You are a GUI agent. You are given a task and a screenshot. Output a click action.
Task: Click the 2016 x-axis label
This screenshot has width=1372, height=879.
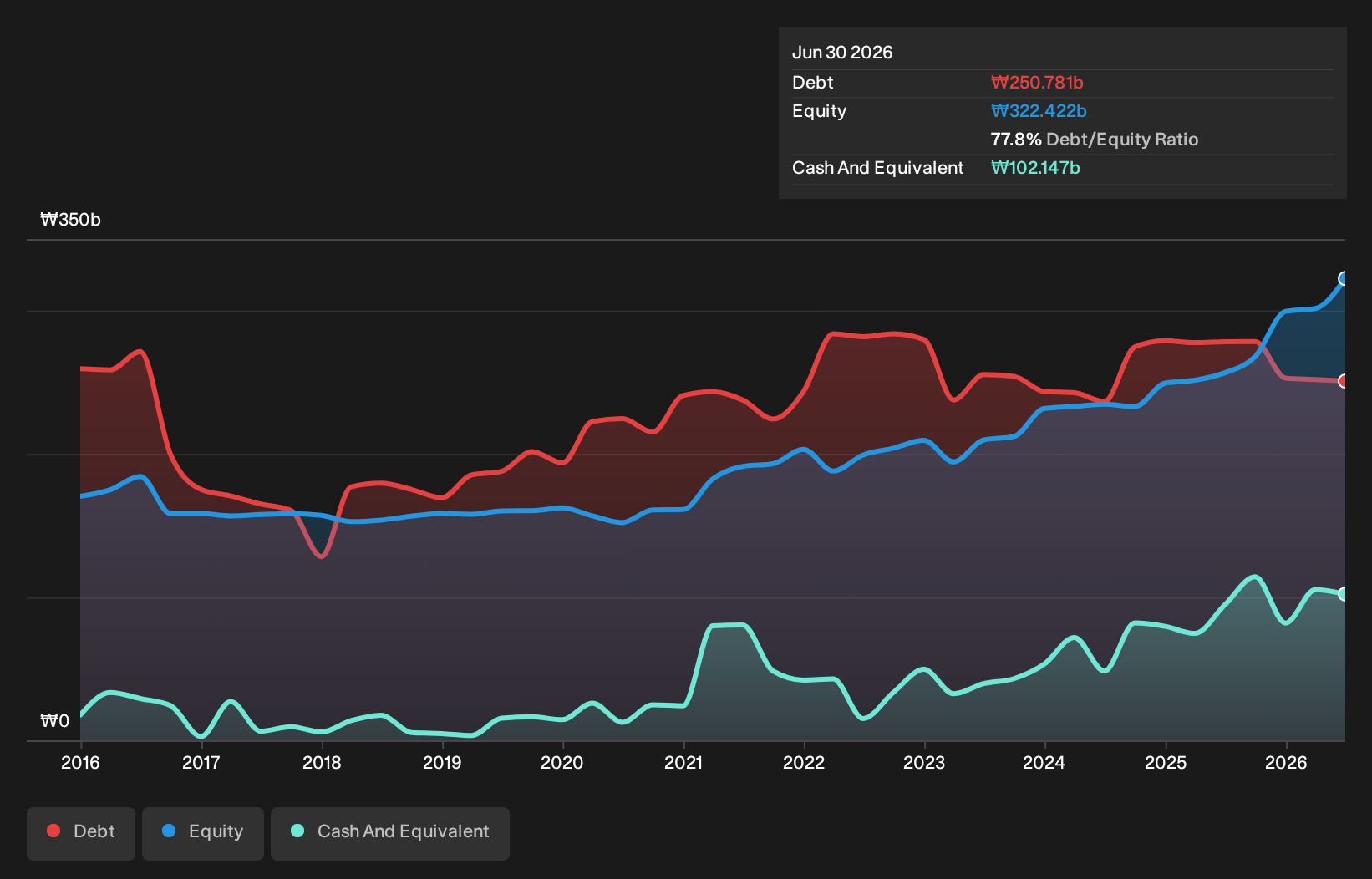80,762
